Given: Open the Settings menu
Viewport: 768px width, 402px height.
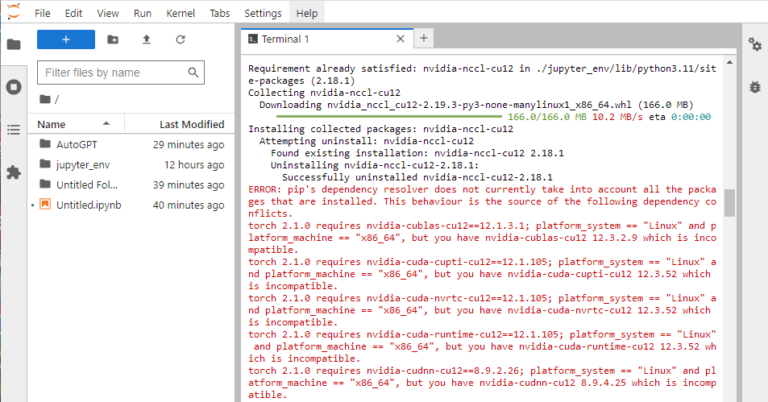Looking at the screenshot, I should (263, 13).
